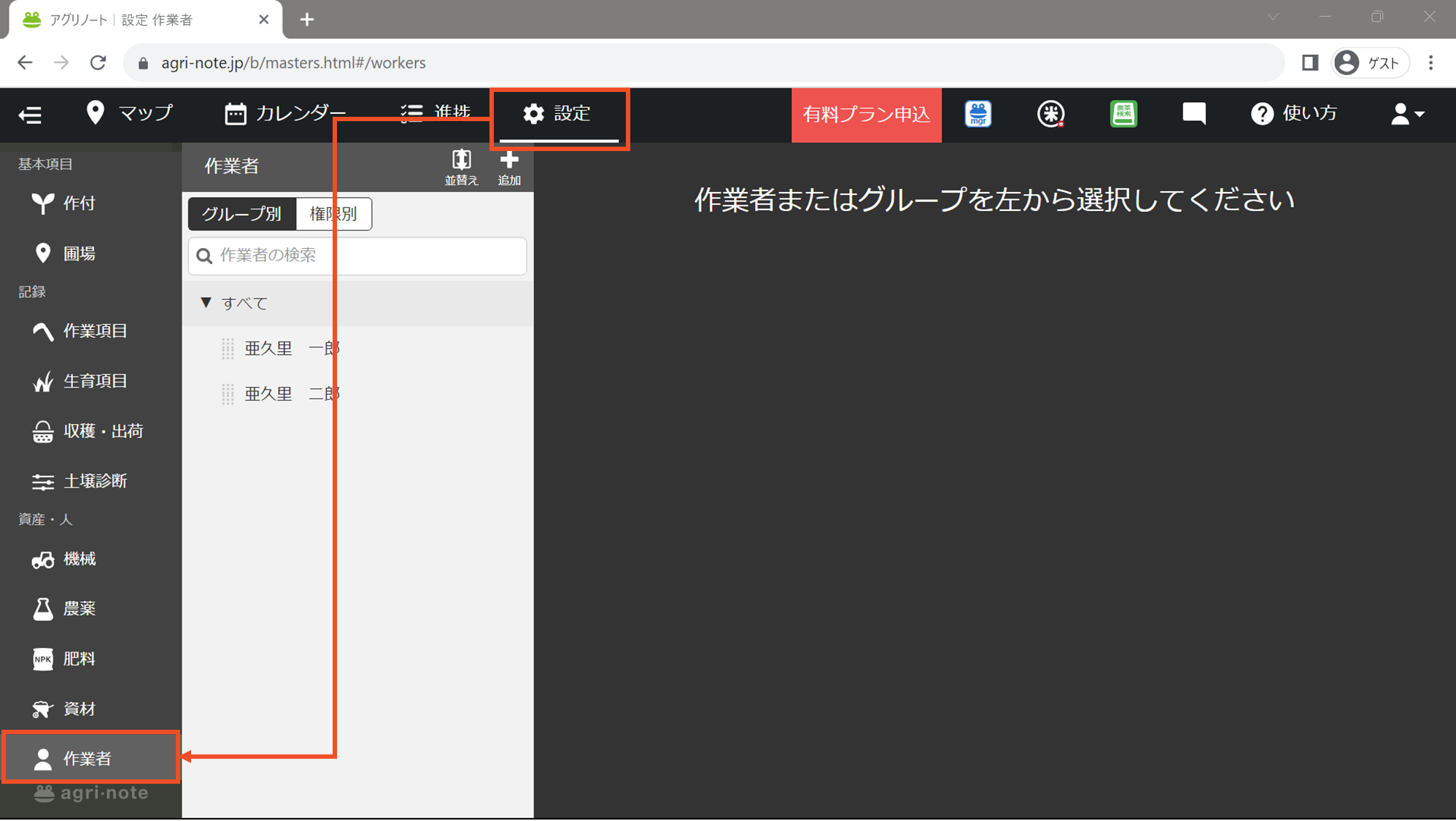Open 使い方 help link

point(1294,113)
